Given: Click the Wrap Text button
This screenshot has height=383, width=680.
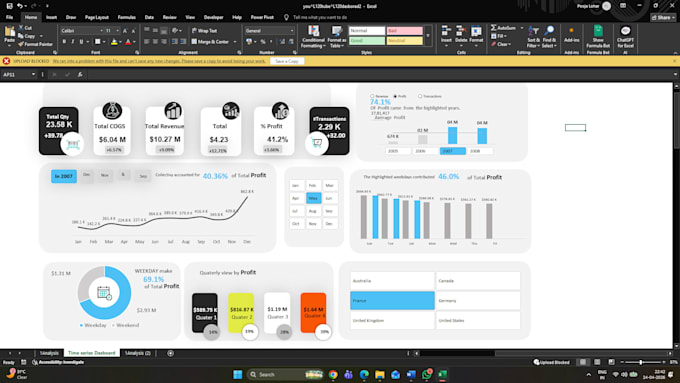Looking at the screenshot, I should [204, 31].
